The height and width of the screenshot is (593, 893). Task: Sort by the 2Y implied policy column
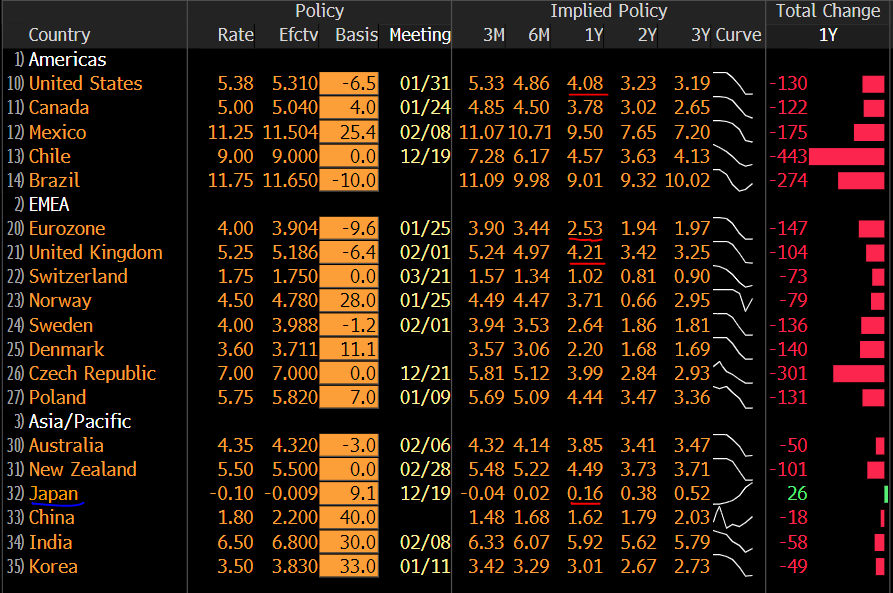pyautogui.click(x=647, y=35)
